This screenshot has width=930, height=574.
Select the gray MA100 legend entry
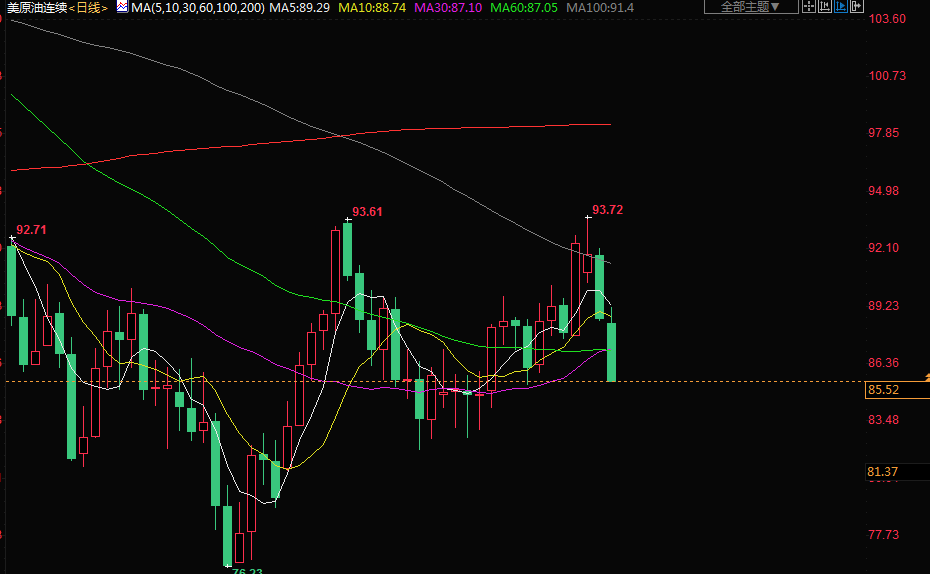pyautogui.click(x=600, y=8)
